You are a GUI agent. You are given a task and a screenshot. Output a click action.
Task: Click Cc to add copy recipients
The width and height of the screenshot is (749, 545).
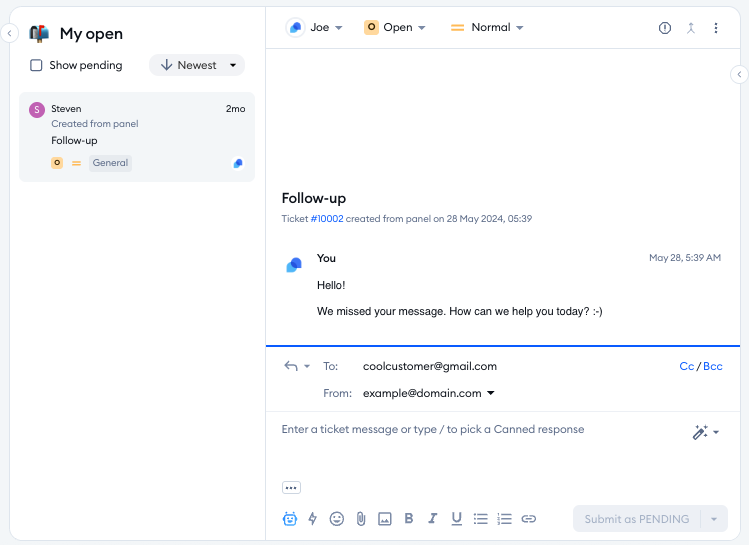686,366
